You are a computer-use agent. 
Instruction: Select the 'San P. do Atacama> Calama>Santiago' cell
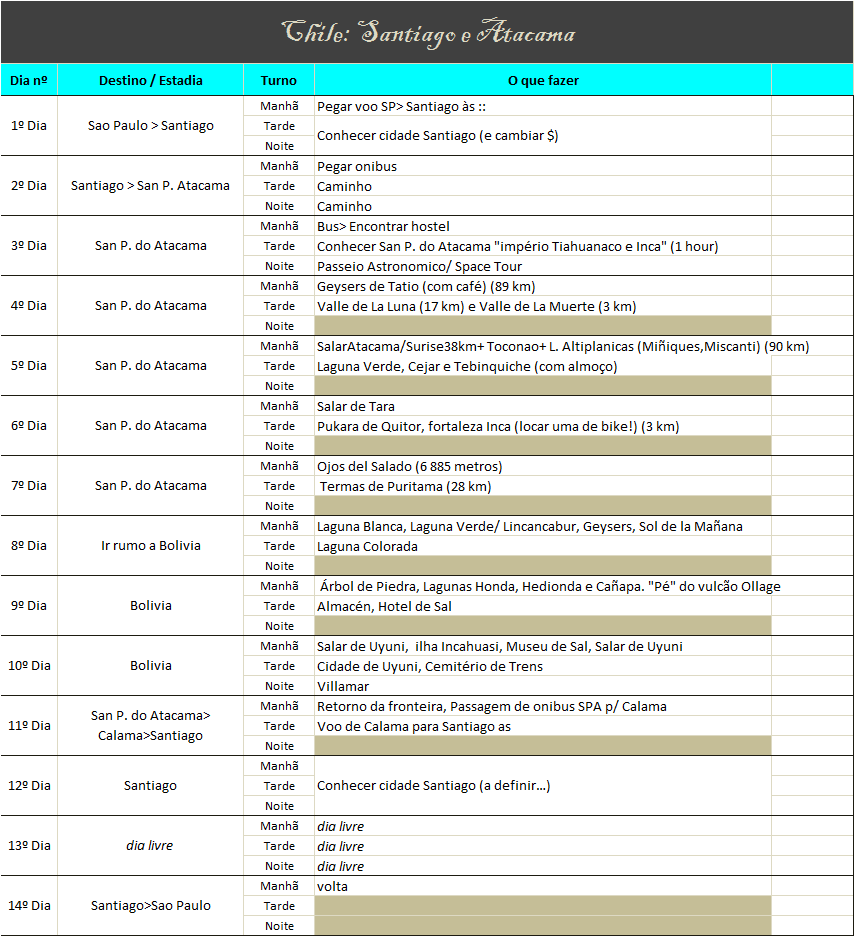pos(150,726)
